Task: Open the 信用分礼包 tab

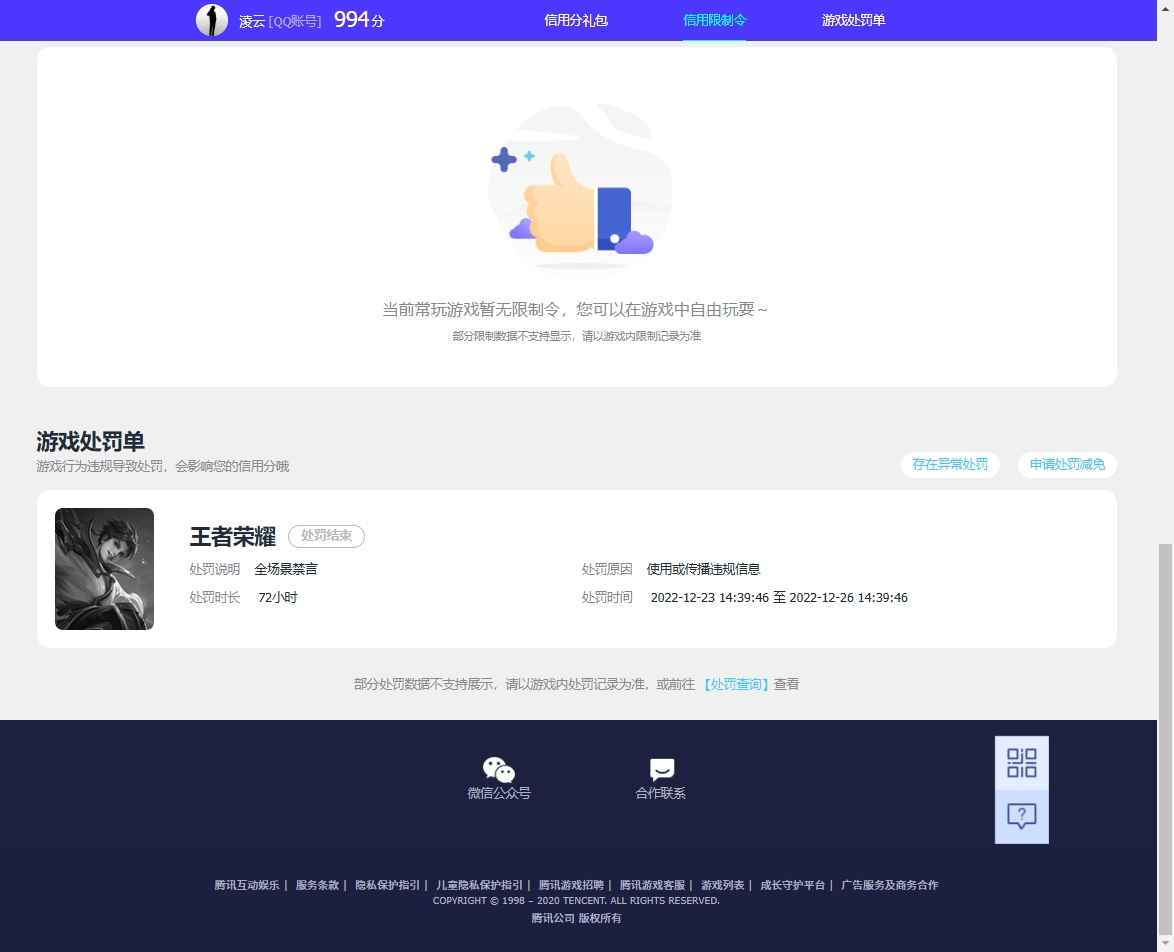Action: tap(576, 20)
